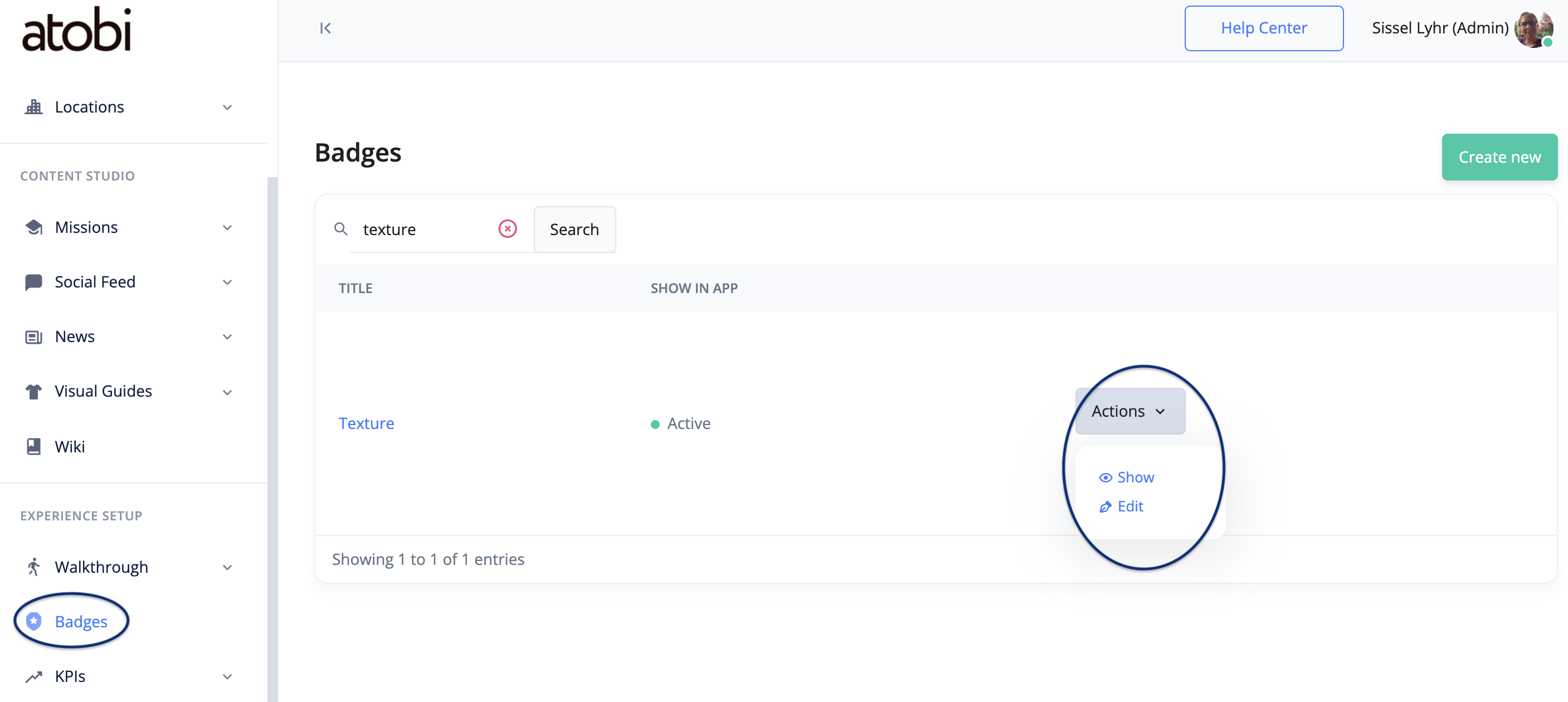Open the Actions dropdown for Texture
This screenshot has height=702, width=1568.
(x=1129, y=411)
